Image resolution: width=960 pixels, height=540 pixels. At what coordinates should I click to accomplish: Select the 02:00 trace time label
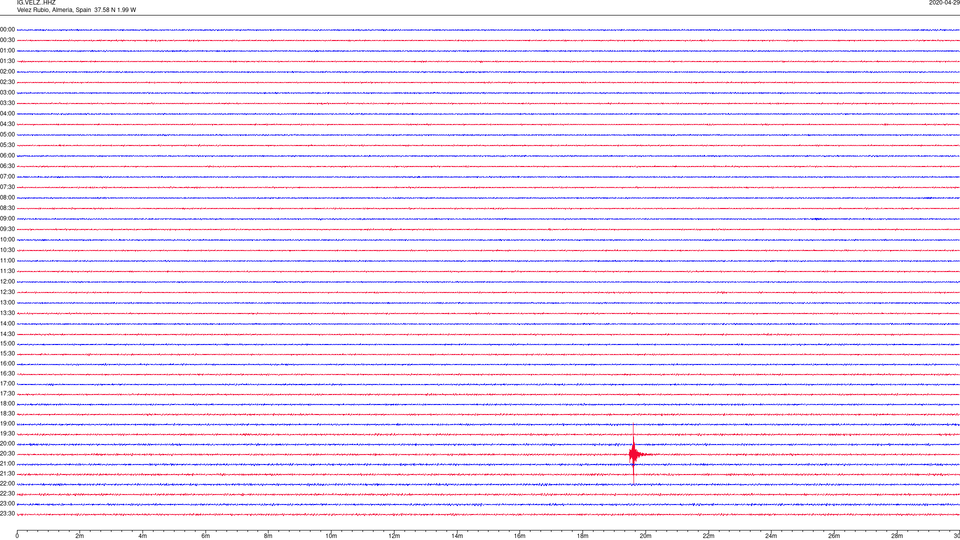tap(7, 72)
